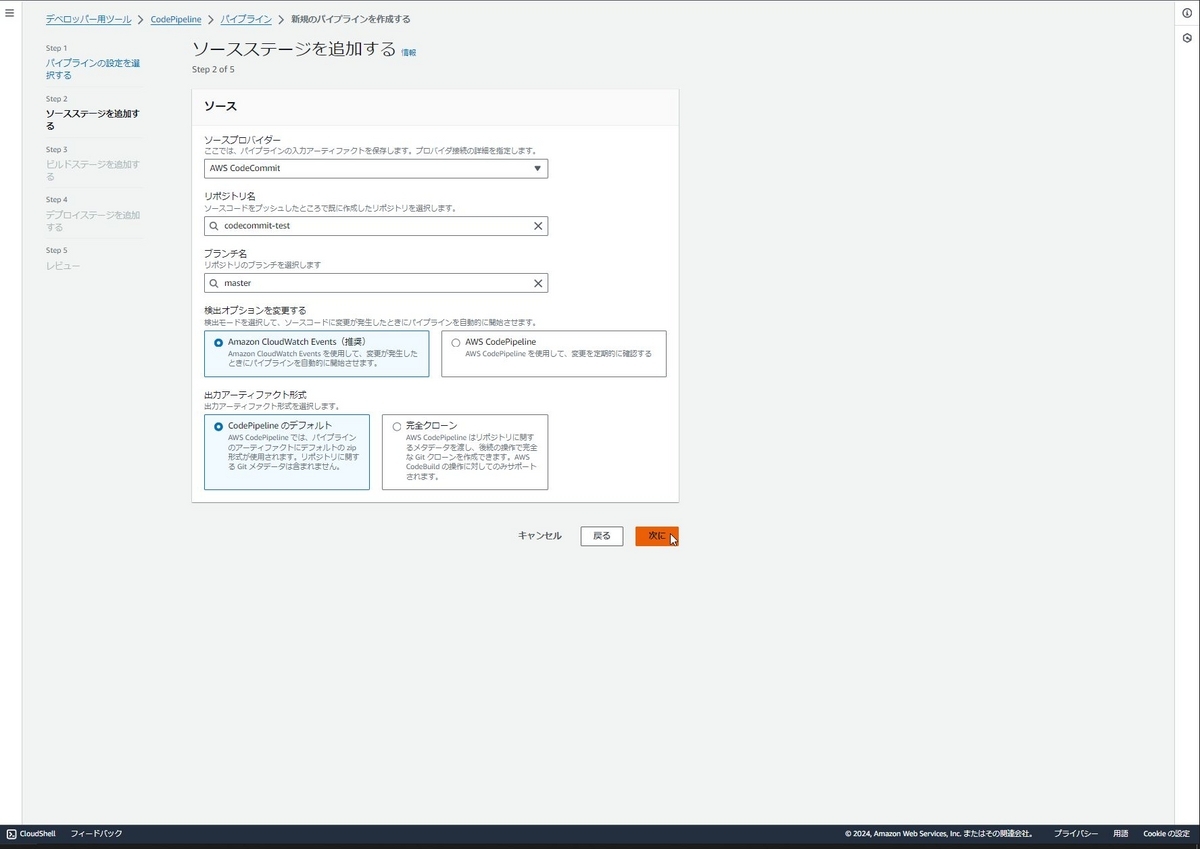Clear the codecommit-test repository field with the X icon
Screen dimensions: 1200x849
538,225
